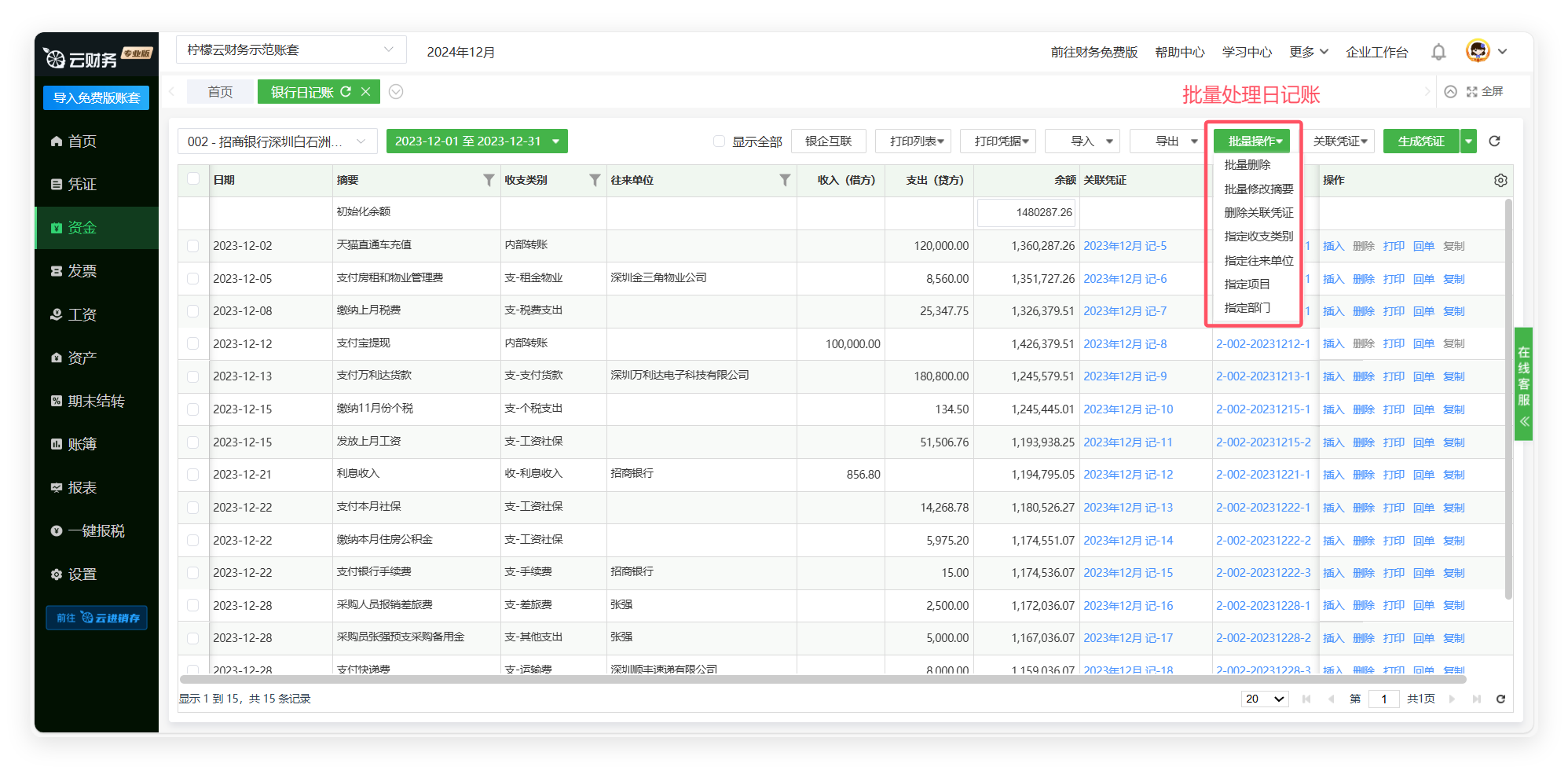Open 资金 in the left sidebar
This screenshot has width=1568, height=767.
[82, 228]
